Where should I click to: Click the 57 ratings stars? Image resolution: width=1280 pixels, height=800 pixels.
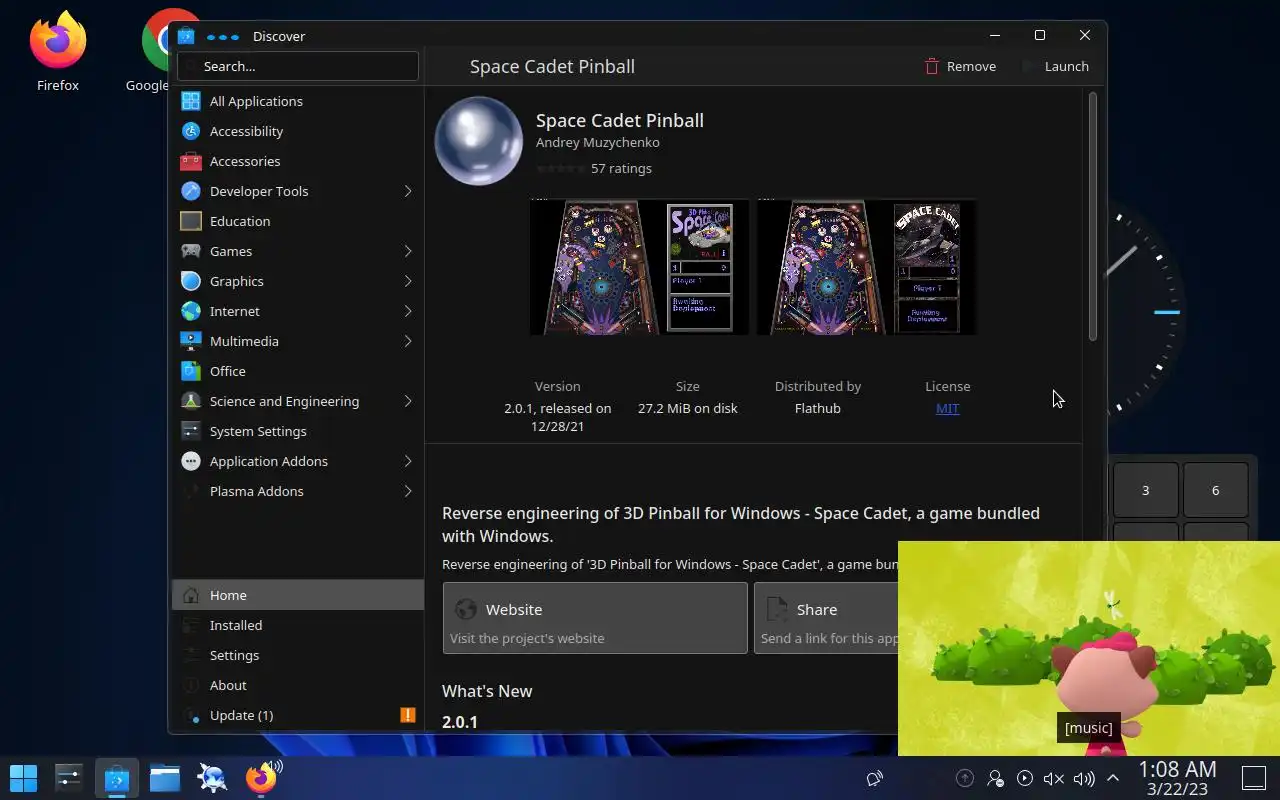click(x=561, y=169)
